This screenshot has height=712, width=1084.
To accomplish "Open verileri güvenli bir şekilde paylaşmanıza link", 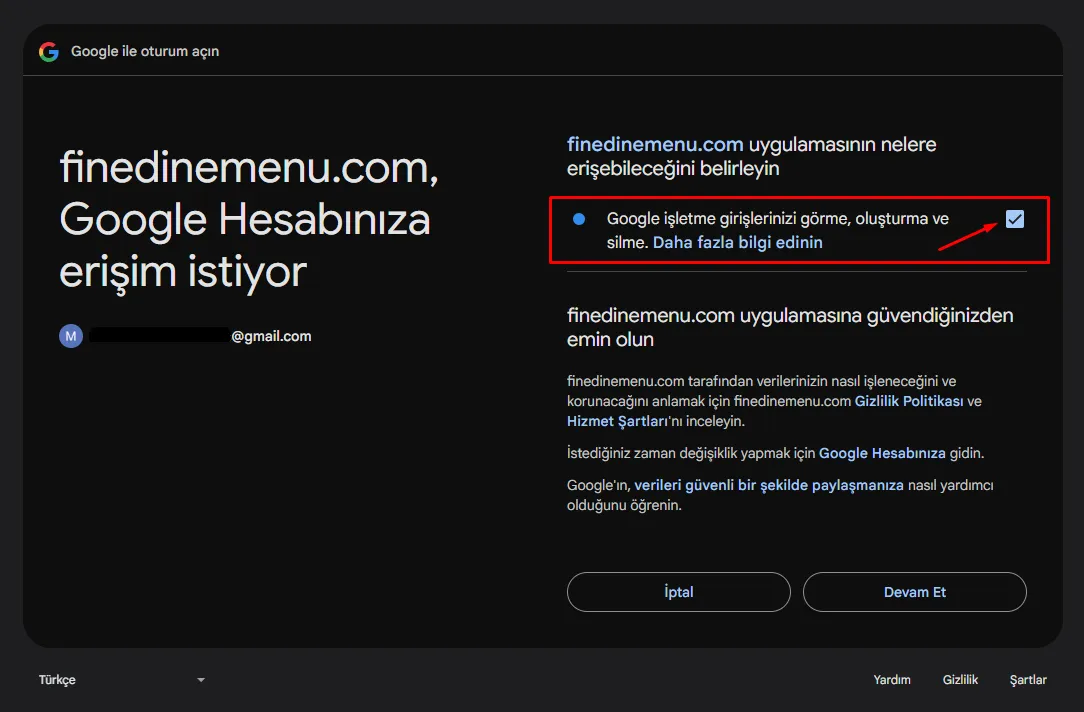I will click(768, 485).
